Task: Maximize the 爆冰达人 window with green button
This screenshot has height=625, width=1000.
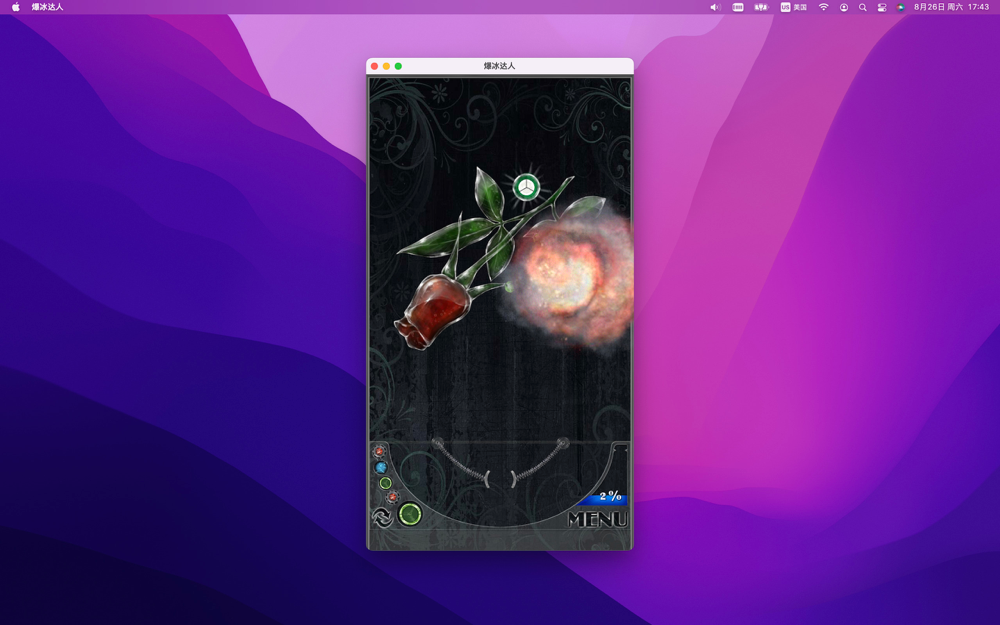Action: click(398, 66)
